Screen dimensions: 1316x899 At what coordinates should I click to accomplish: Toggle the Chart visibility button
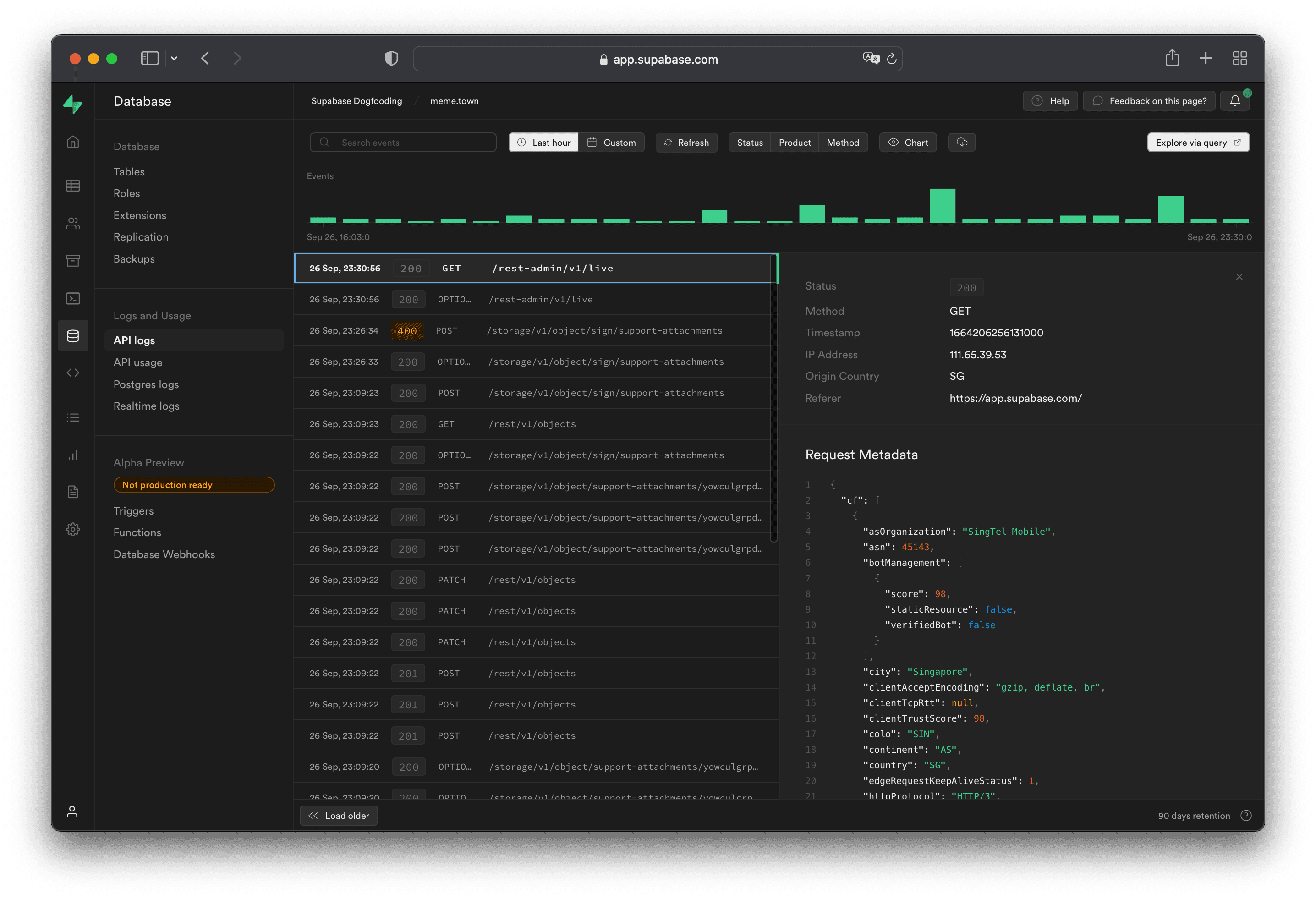pyautogui.click(x=908, y=143)
